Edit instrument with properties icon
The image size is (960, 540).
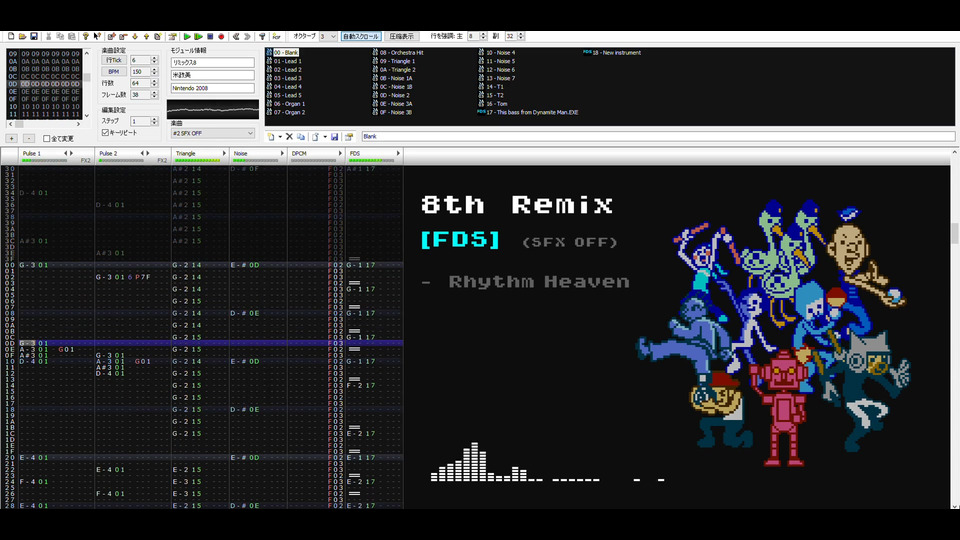[x=349, y=137]
